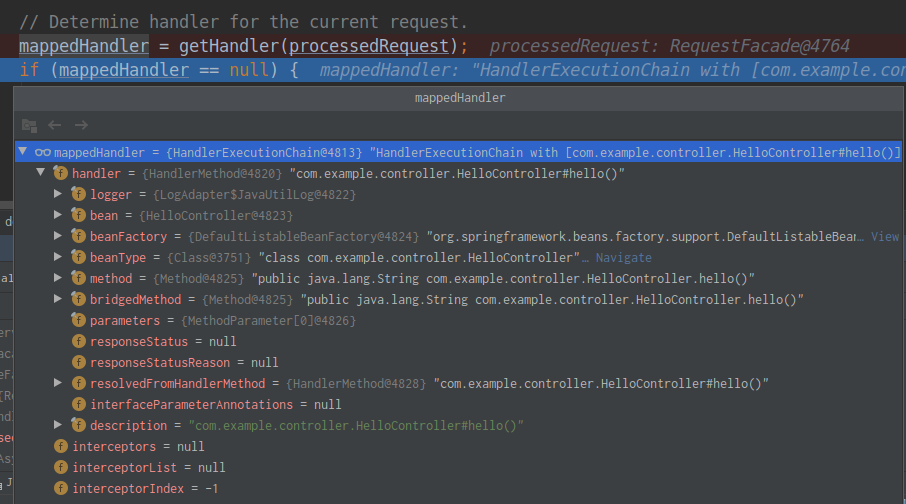Click the field icon beside interceptorList
The height and width of the screenshot is (504, 906).
pos(61,467)
